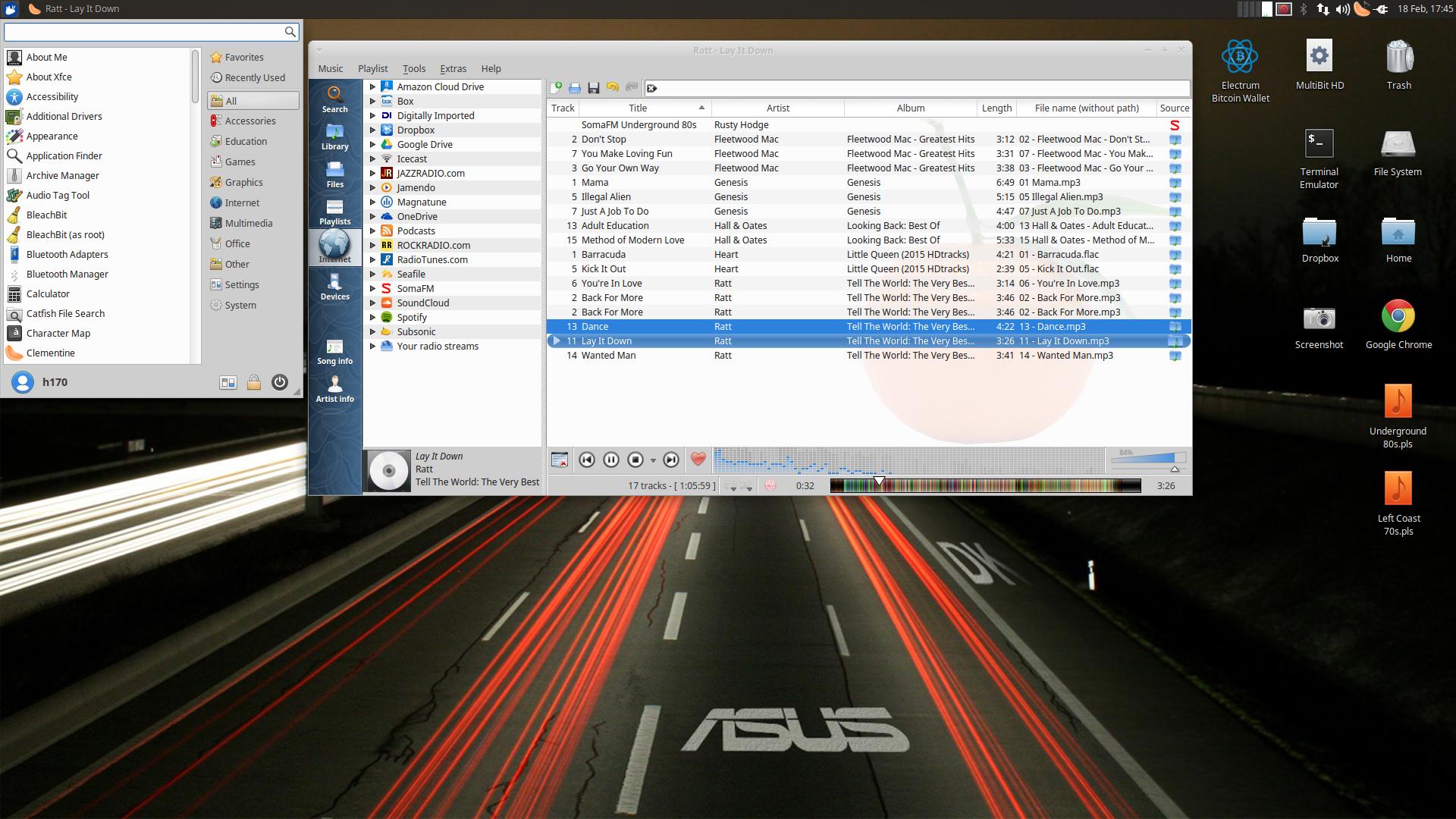
Task: Open MultiBit HD desktop icon
Action: [x=1319, y=64]
